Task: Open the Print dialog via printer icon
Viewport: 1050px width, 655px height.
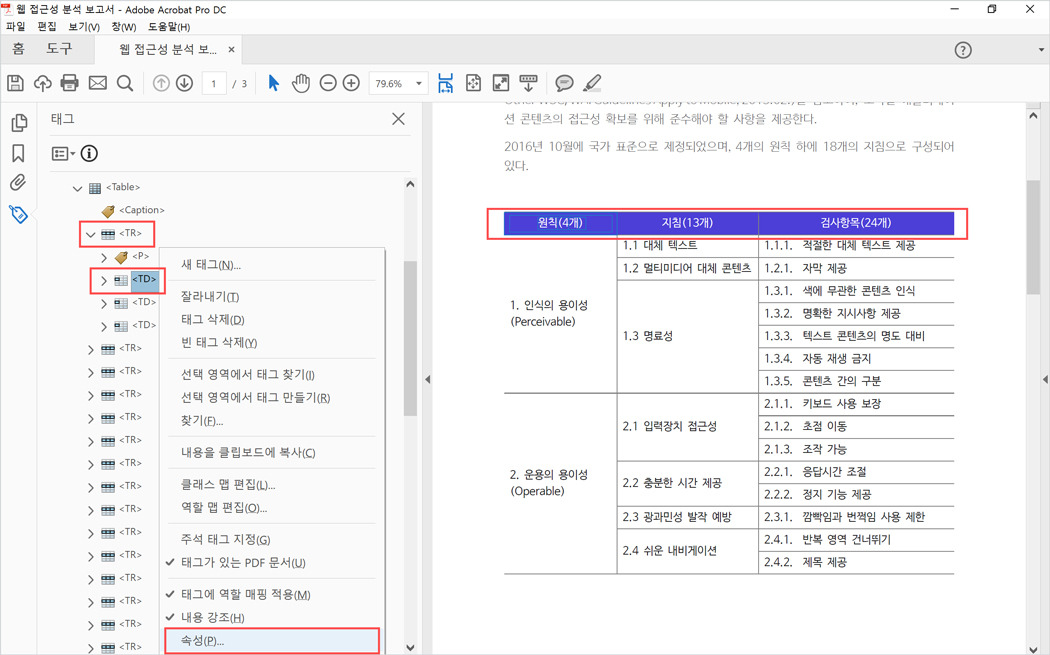Action: [69, 83]
